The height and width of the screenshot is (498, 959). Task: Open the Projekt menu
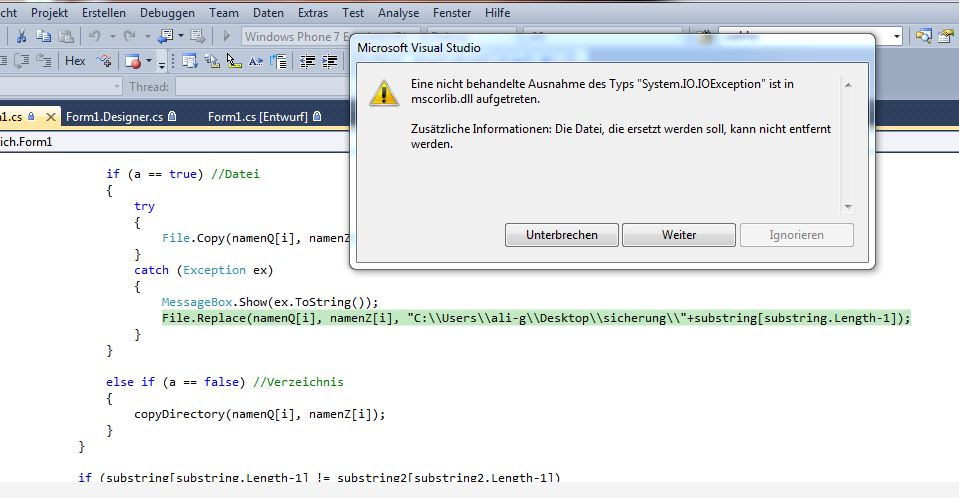coord(49,13)
